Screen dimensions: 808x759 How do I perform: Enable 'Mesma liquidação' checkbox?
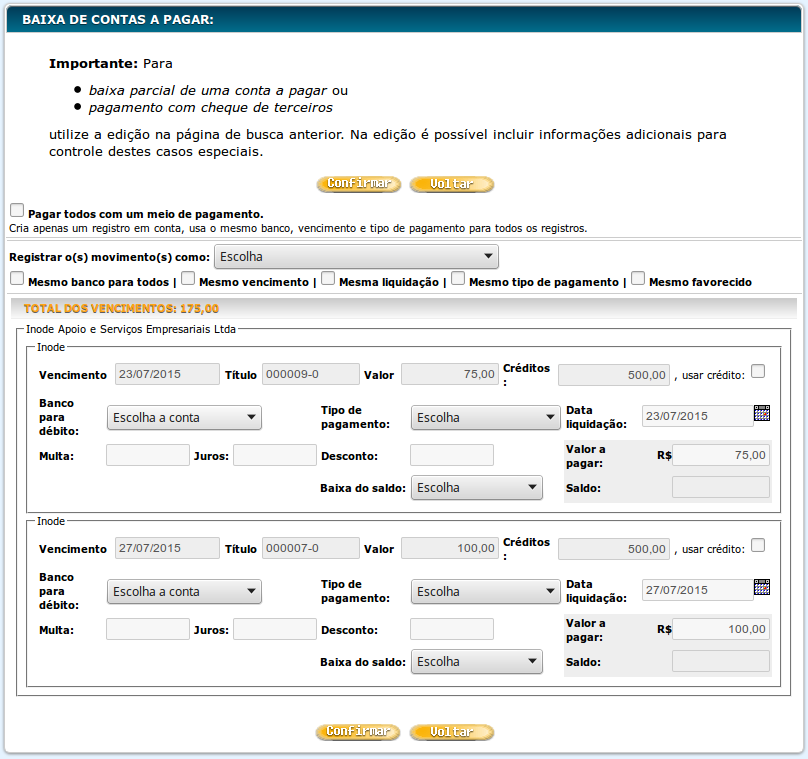click(x=328, y=279)
